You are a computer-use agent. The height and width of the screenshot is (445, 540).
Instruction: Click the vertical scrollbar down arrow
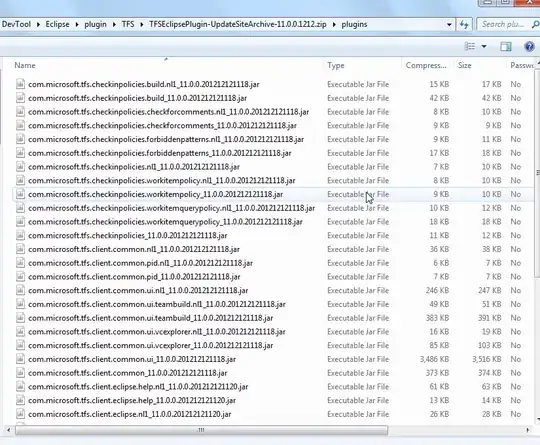pos(538,419)
